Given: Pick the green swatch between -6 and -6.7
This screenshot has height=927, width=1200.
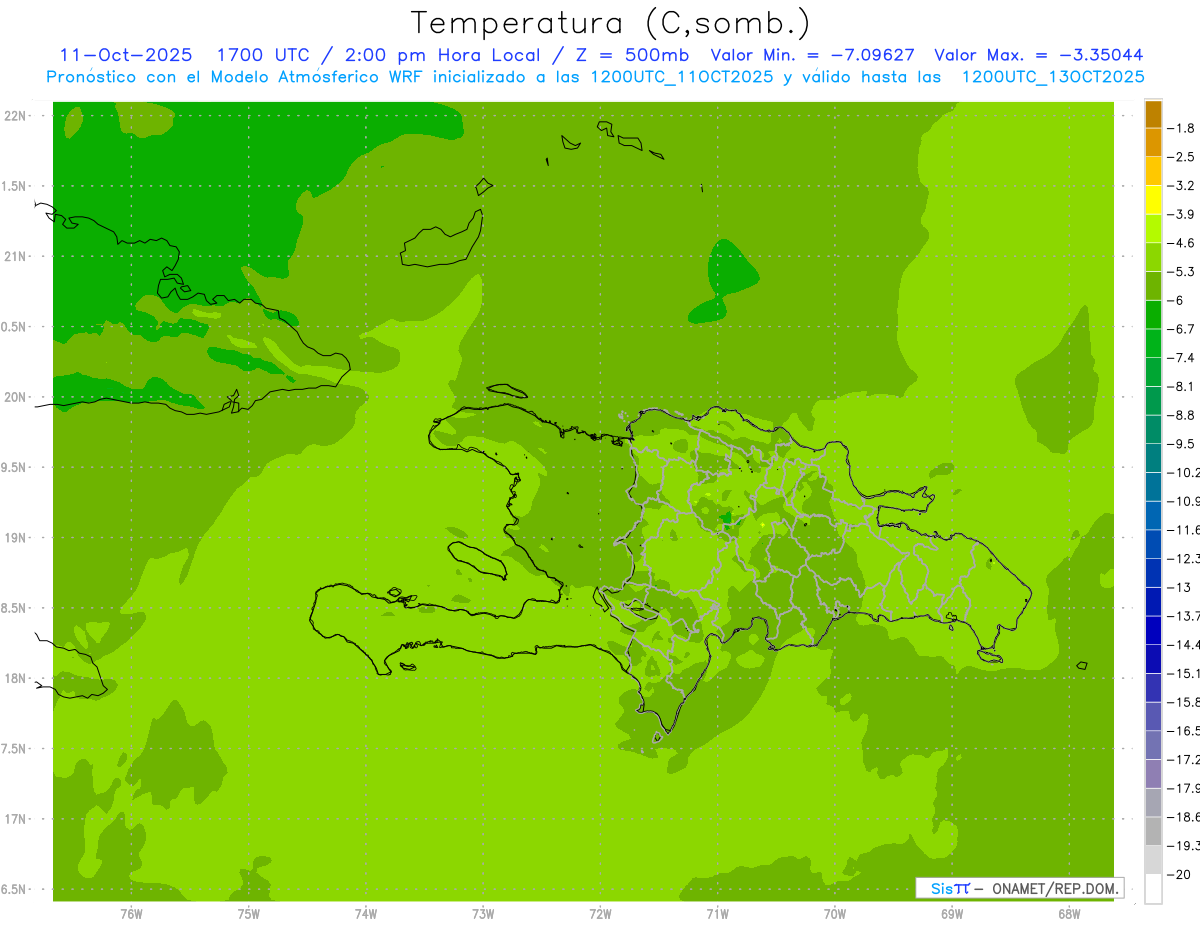Looking at the screenshot, I should pyautogui.click(x=1153, y=315).
